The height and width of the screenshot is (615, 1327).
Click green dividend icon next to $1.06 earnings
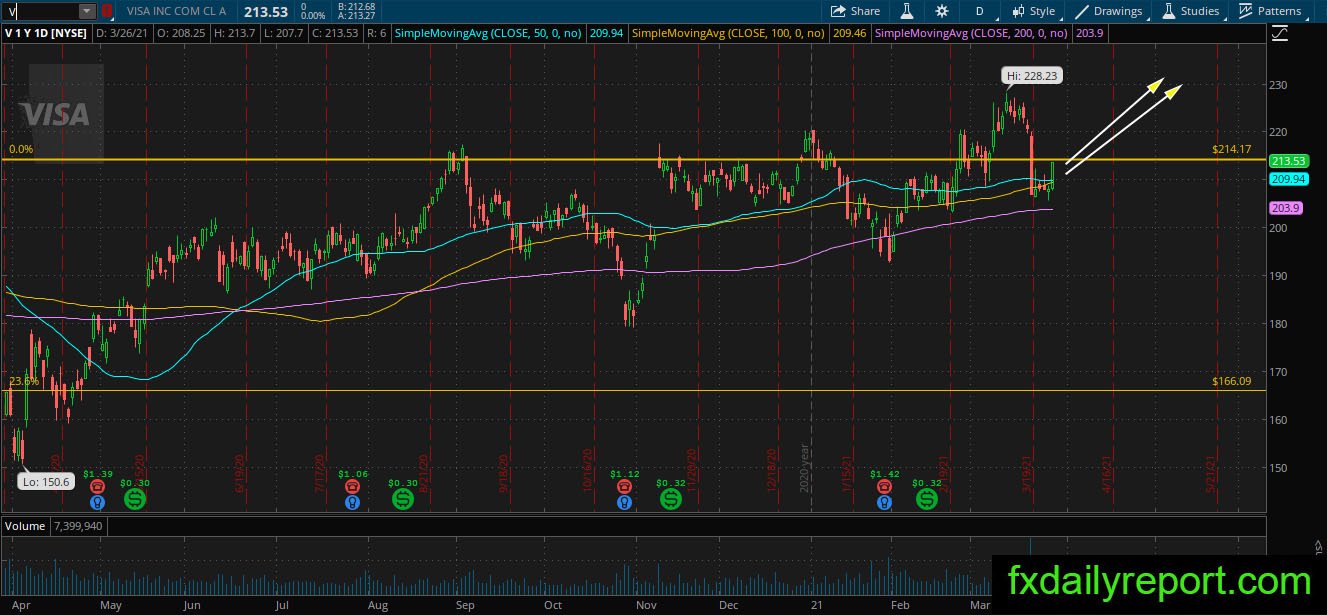pyautogui.click(x=404, y=498)
